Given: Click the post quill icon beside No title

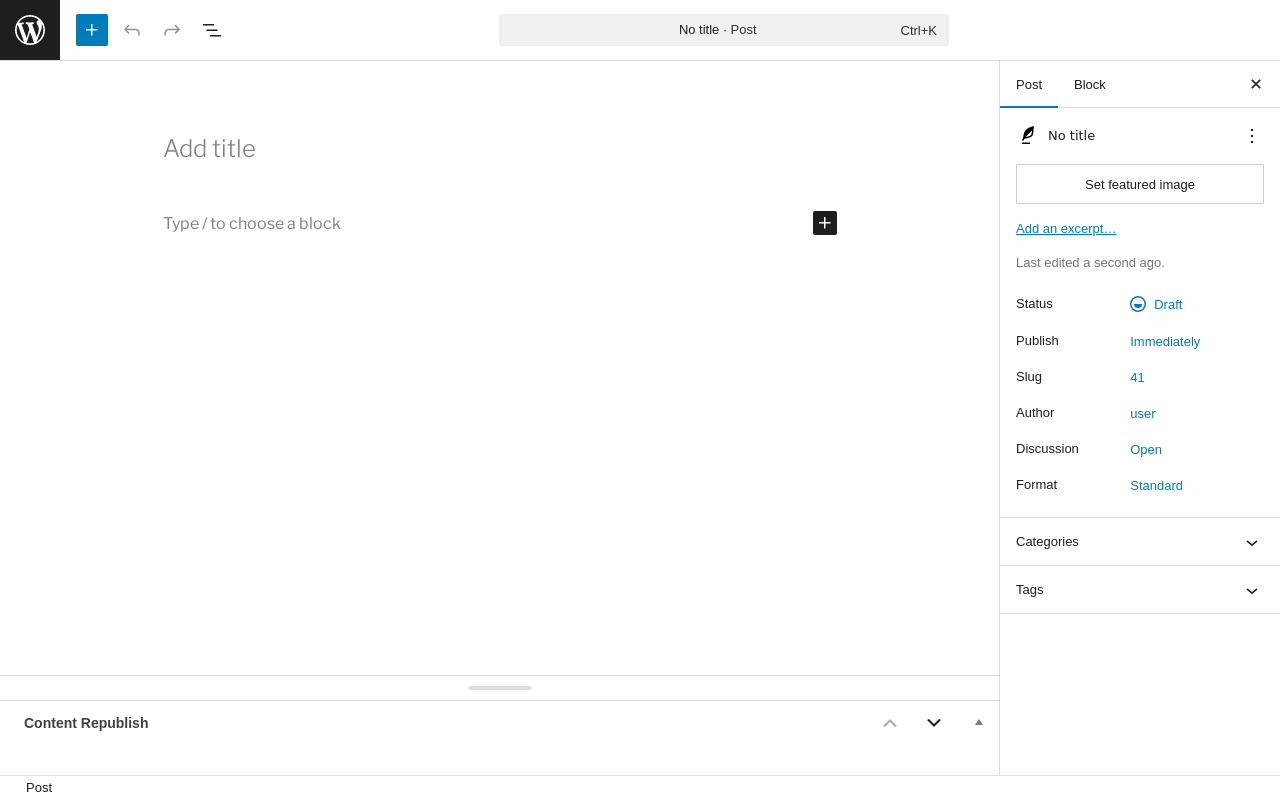Looking at the screenshot, I should [x=1027, y=135].
